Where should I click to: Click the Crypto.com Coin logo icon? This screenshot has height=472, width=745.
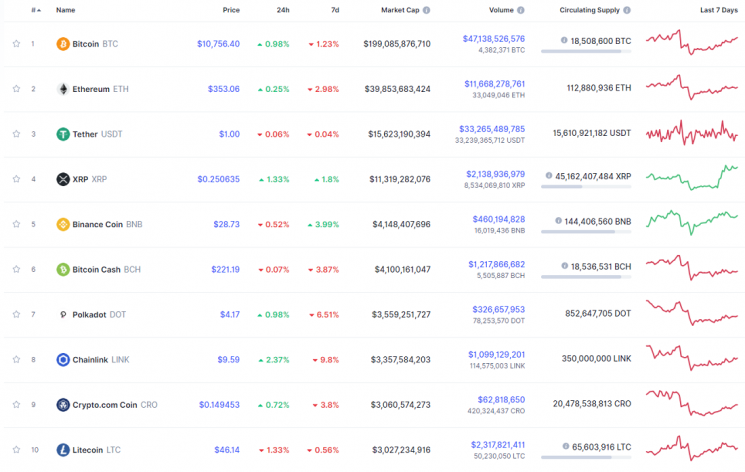click(63, 405)
